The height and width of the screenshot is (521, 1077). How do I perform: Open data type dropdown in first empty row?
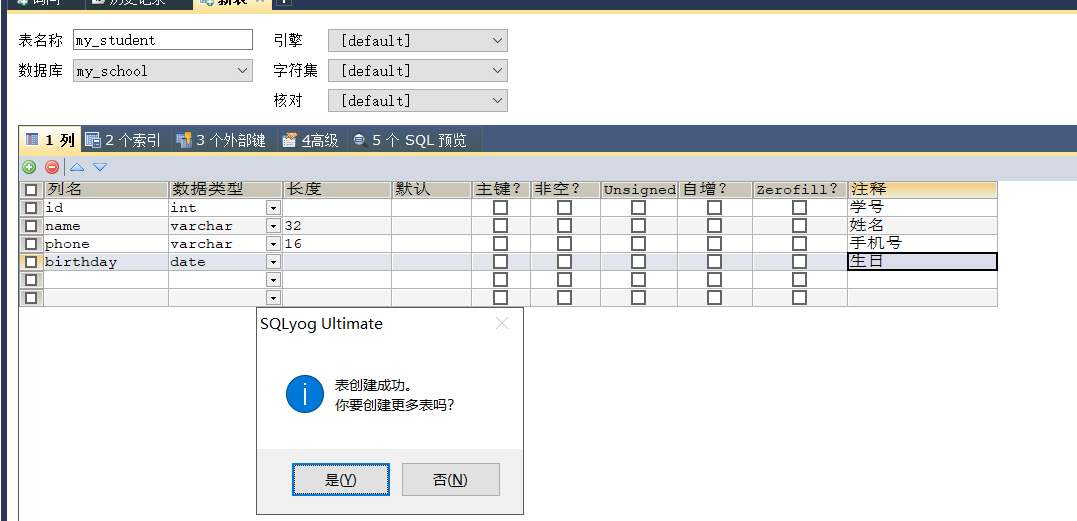[x=273, y=279]
